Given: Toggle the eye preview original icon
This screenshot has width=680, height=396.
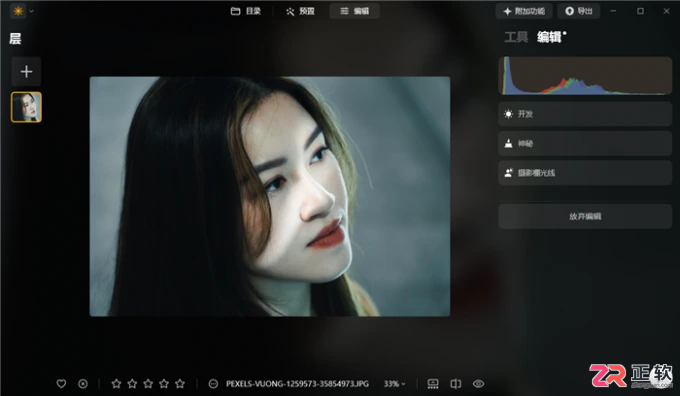Looking at the screenshot, I should [478, 383].
